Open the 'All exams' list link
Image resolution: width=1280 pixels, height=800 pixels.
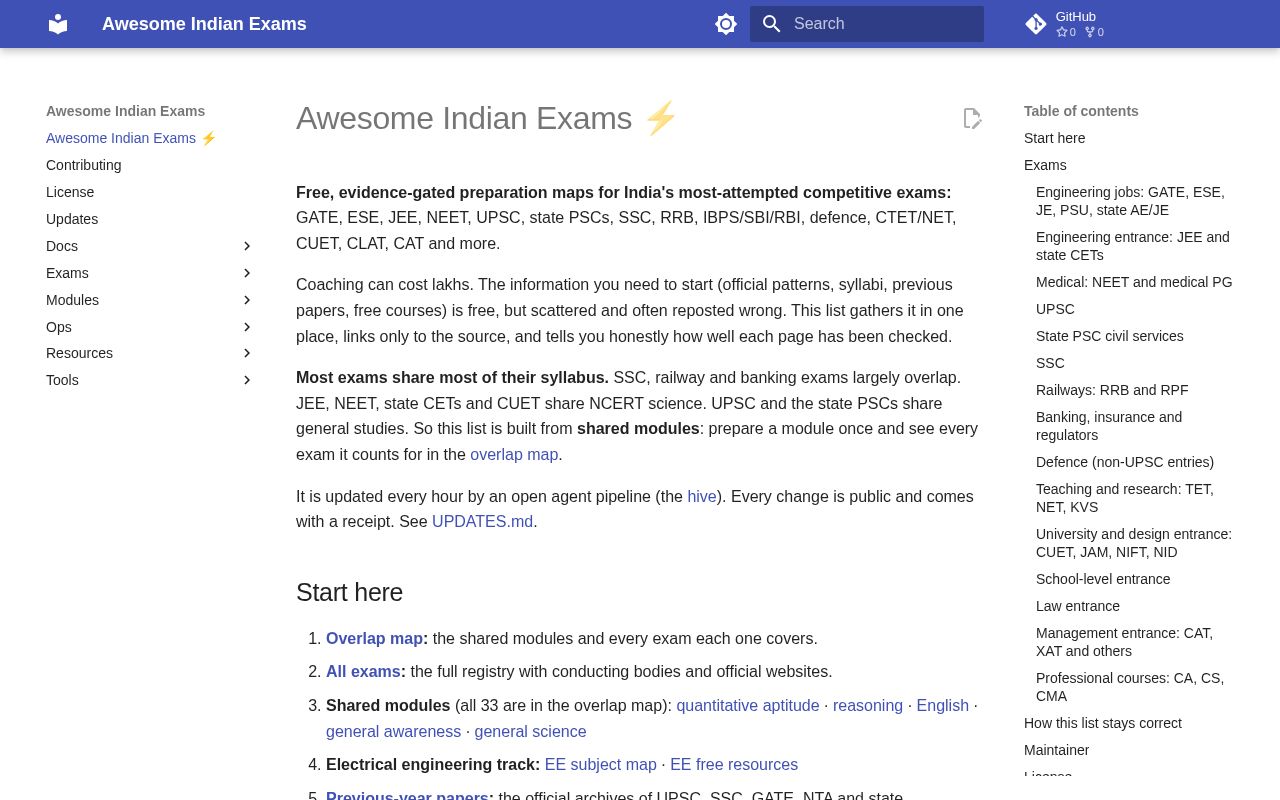(363, 671)
